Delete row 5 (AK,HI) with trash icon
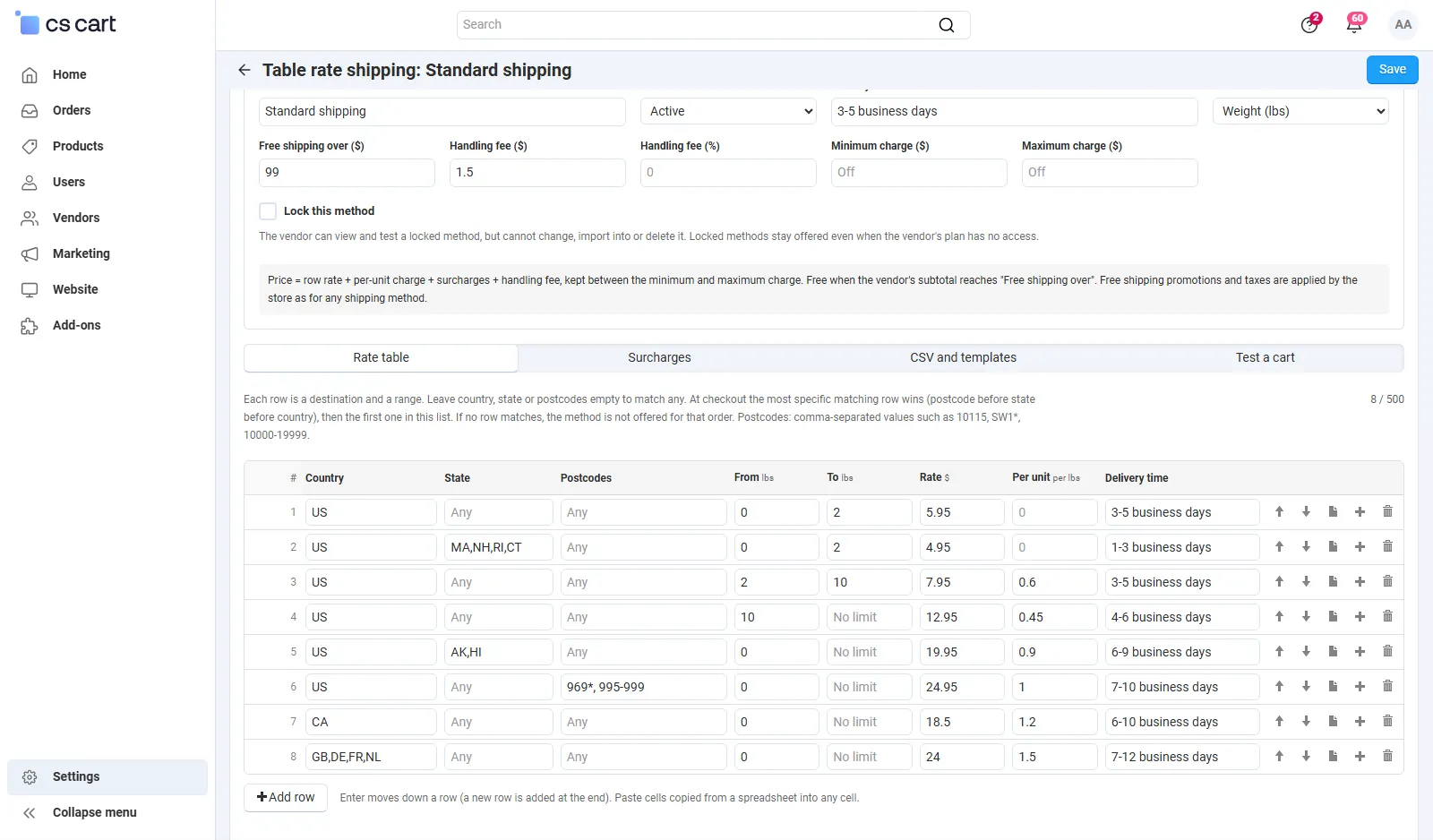The height and width of the screenshot is (840, 1433). click(1387, 652)
